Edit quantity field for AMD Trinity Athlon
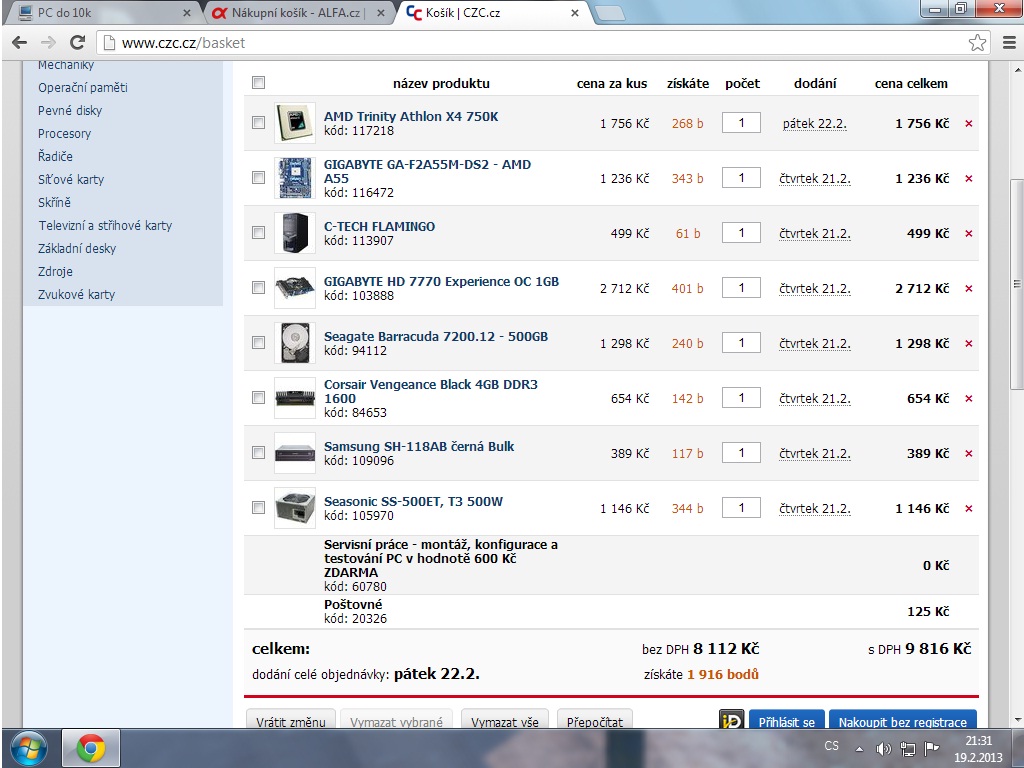The image size is (1024, 768). pos(741,122)
